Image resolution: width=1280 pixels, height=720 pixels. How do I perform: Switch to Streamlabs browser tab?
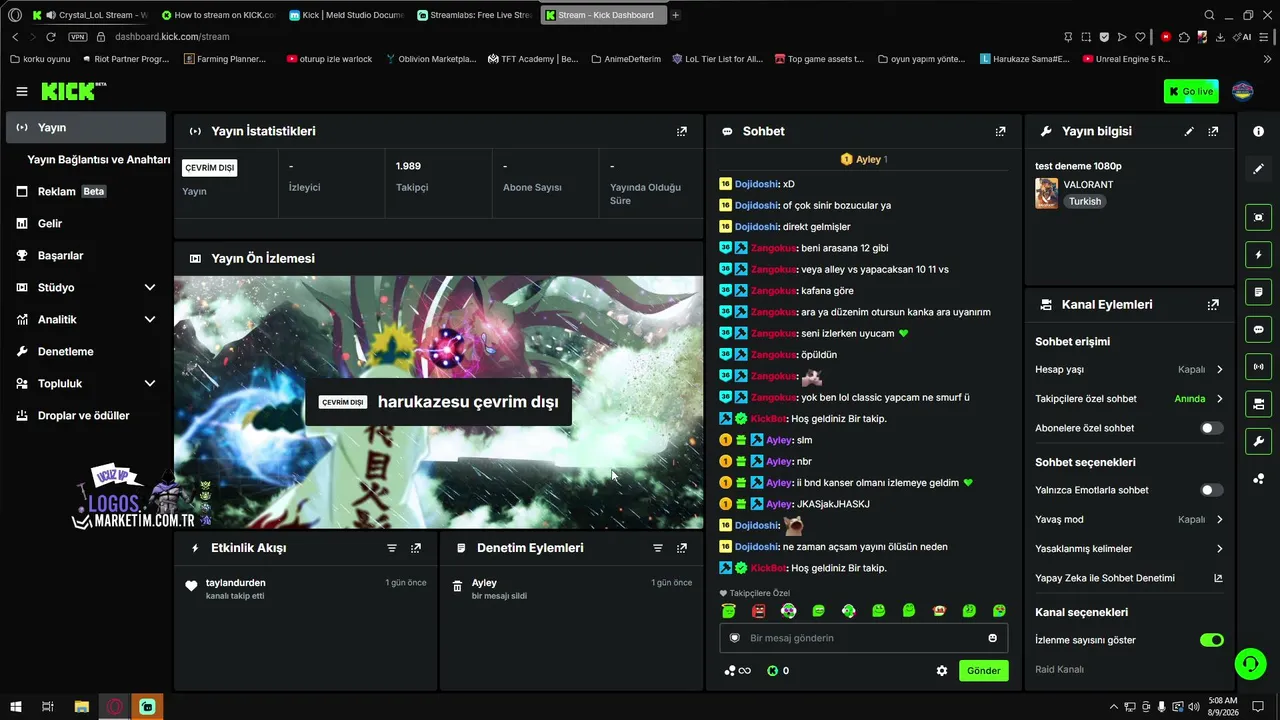click(475, 15)
